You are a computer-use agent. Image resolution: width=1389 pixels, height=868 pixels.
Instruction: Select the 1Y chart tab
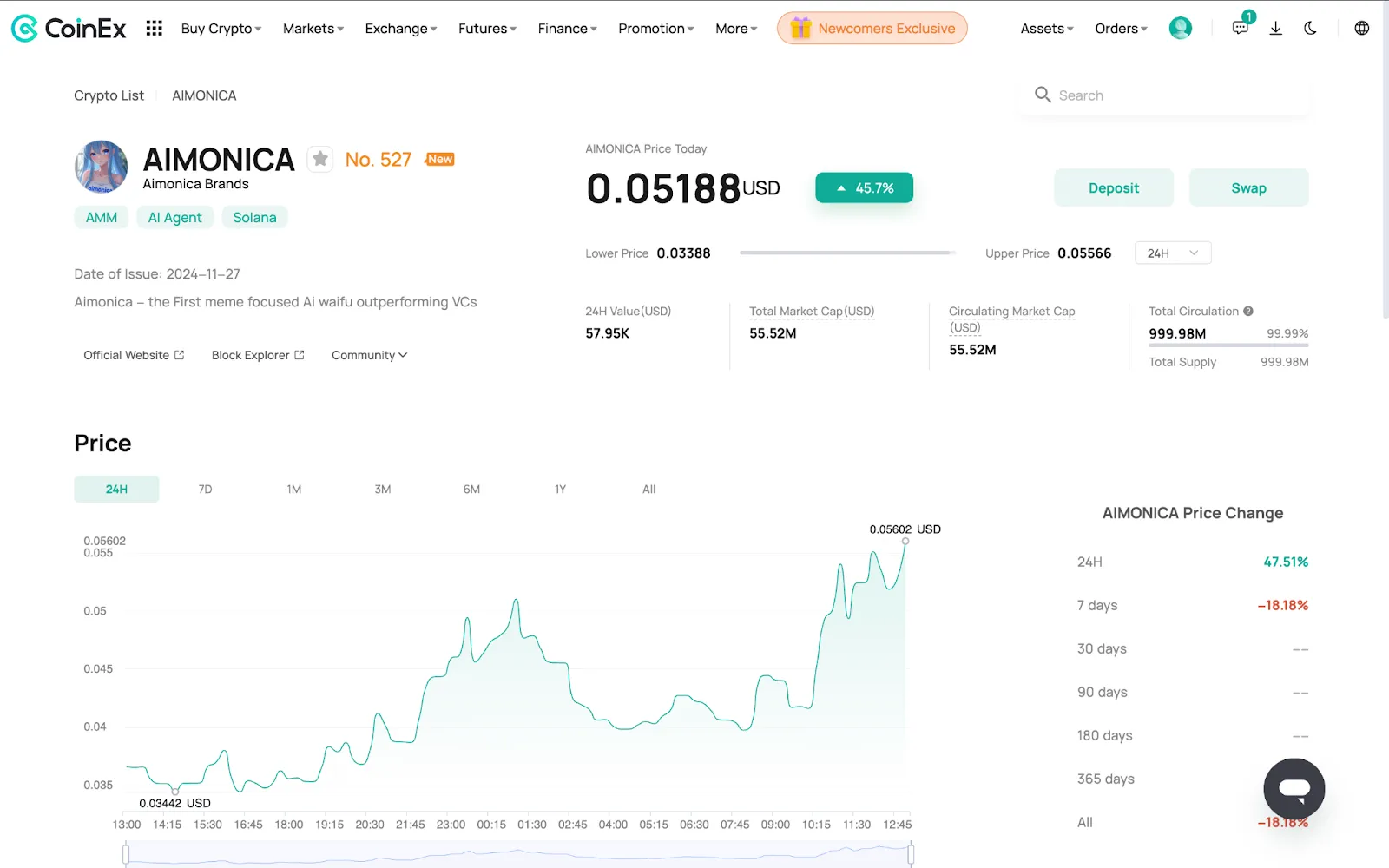pos(560,489)
